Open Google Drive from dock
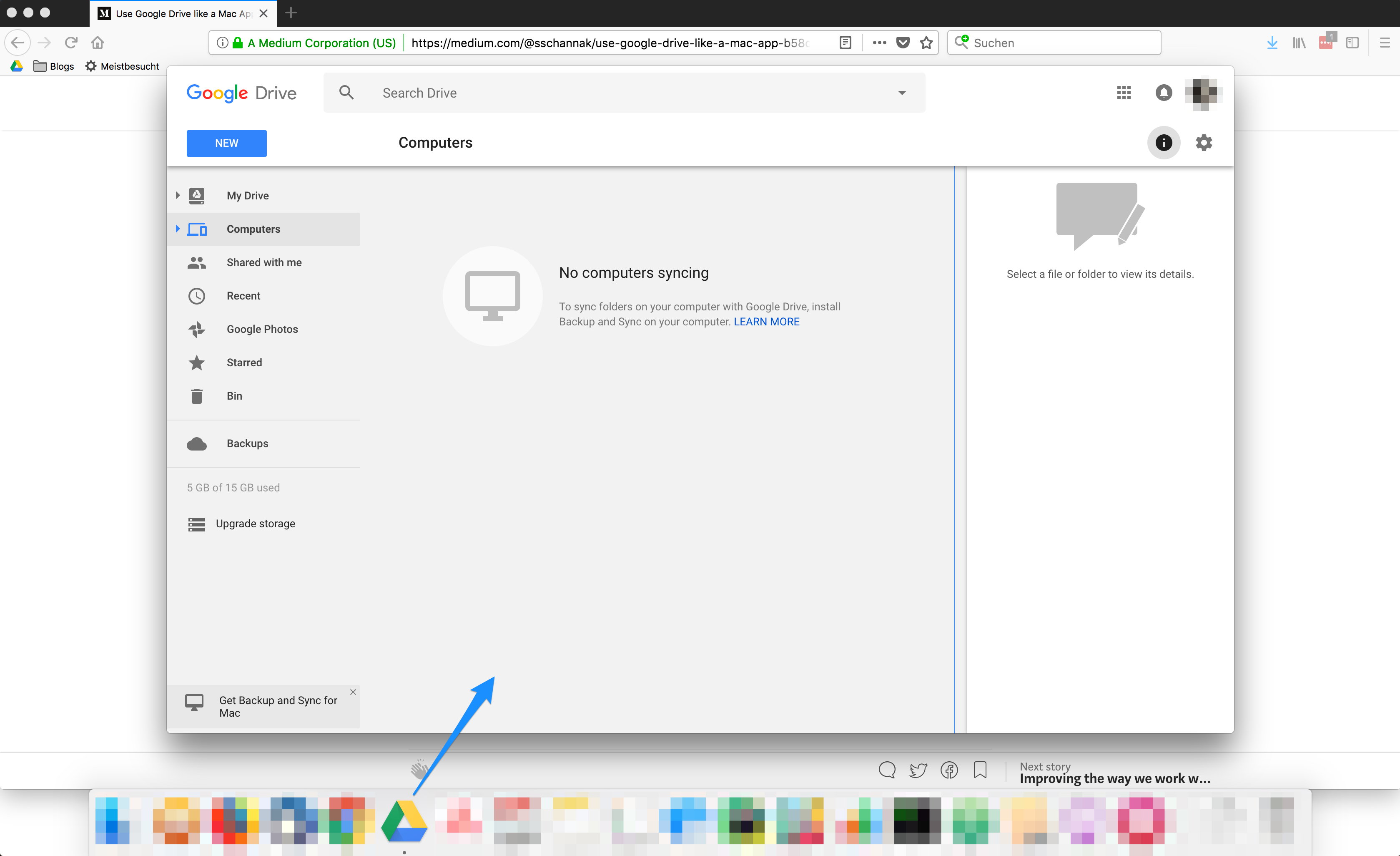The image size is (1400, 856). [404, 821]
